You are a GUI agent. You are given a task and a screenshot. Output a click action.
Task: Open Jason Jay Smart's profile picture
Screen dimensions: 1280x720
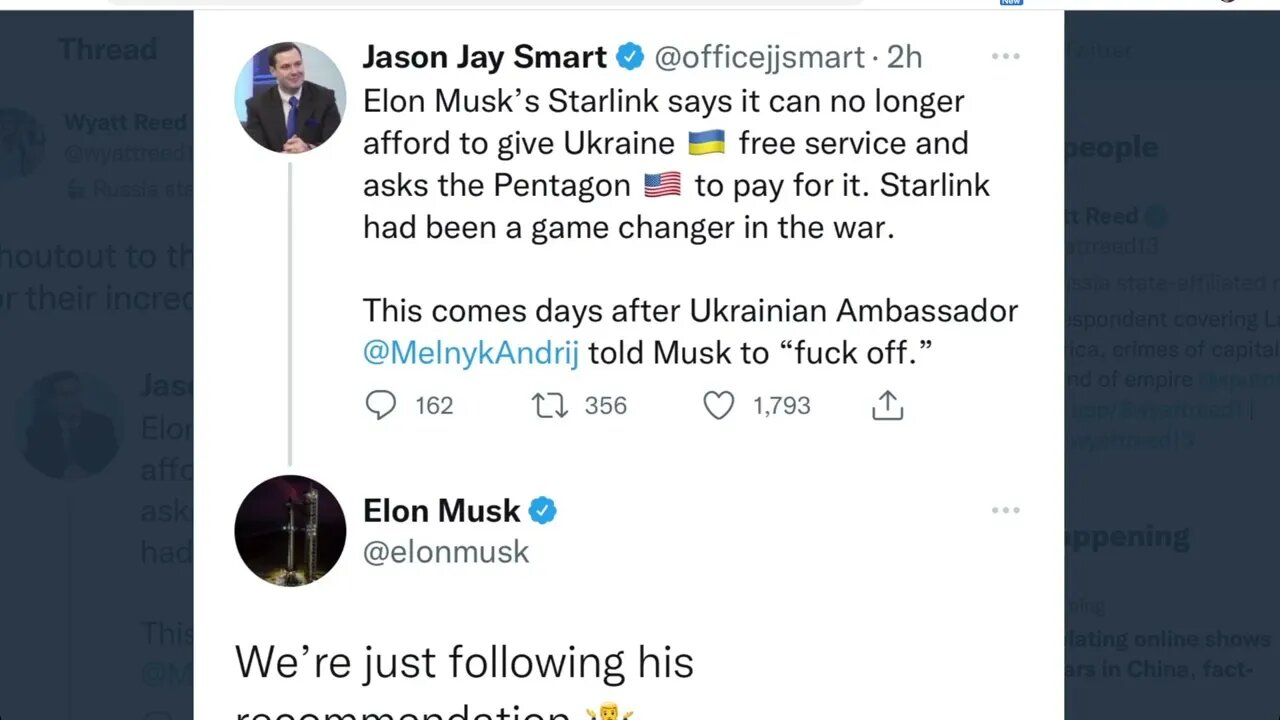290,97
